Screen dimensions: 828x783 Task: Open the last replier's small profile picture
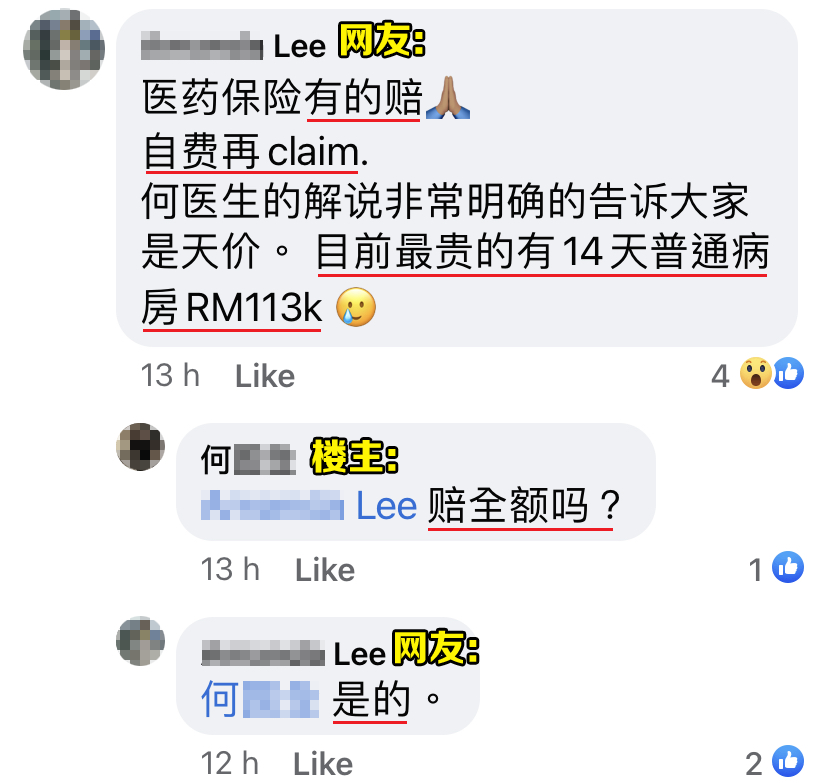[x=140, y=640]
